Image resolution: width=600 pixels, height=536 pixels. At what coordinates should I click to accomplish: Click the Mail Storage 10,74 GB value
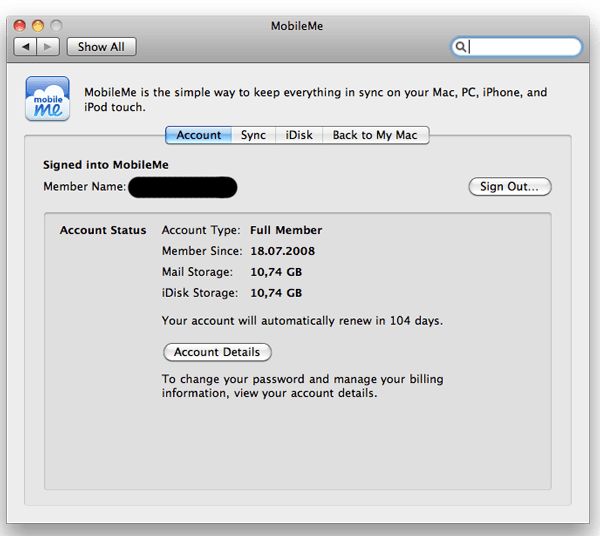pyautogui.click(x=276, y=272)
